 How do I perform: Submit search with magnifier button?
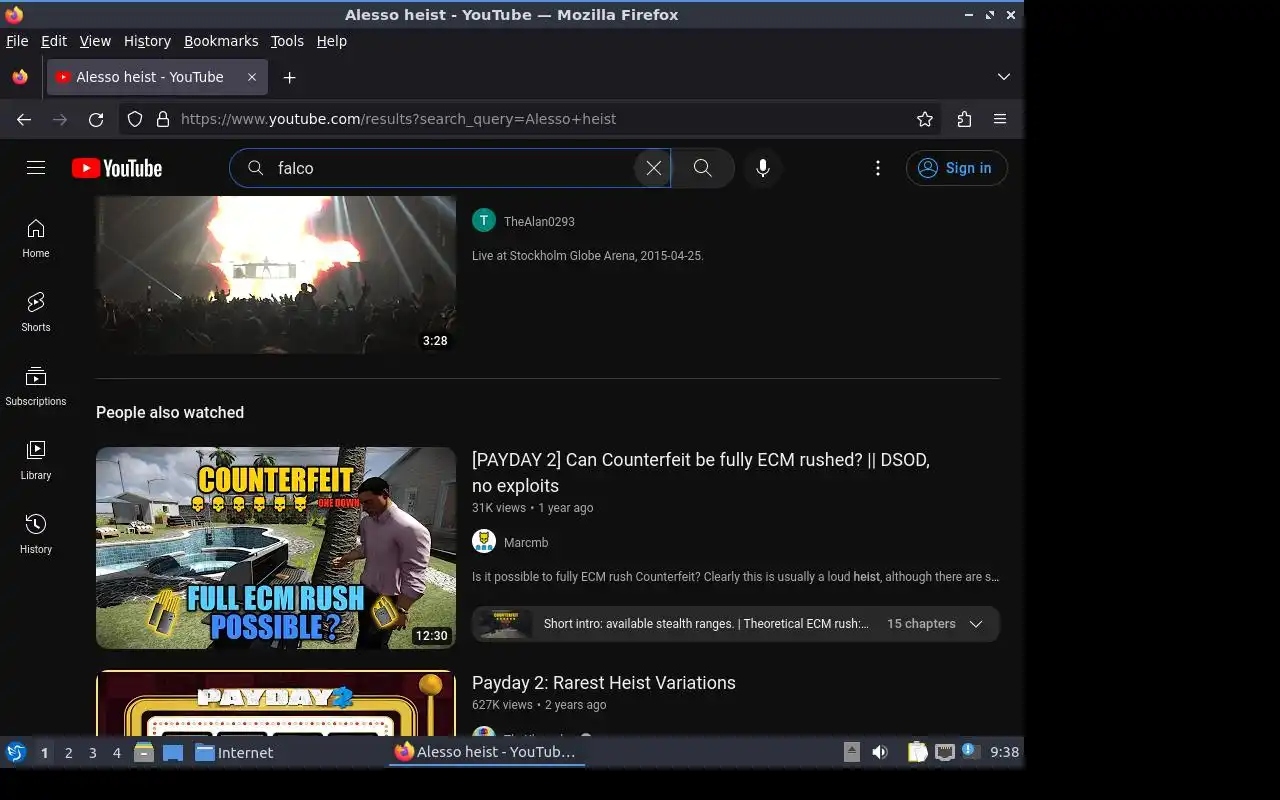703,168
